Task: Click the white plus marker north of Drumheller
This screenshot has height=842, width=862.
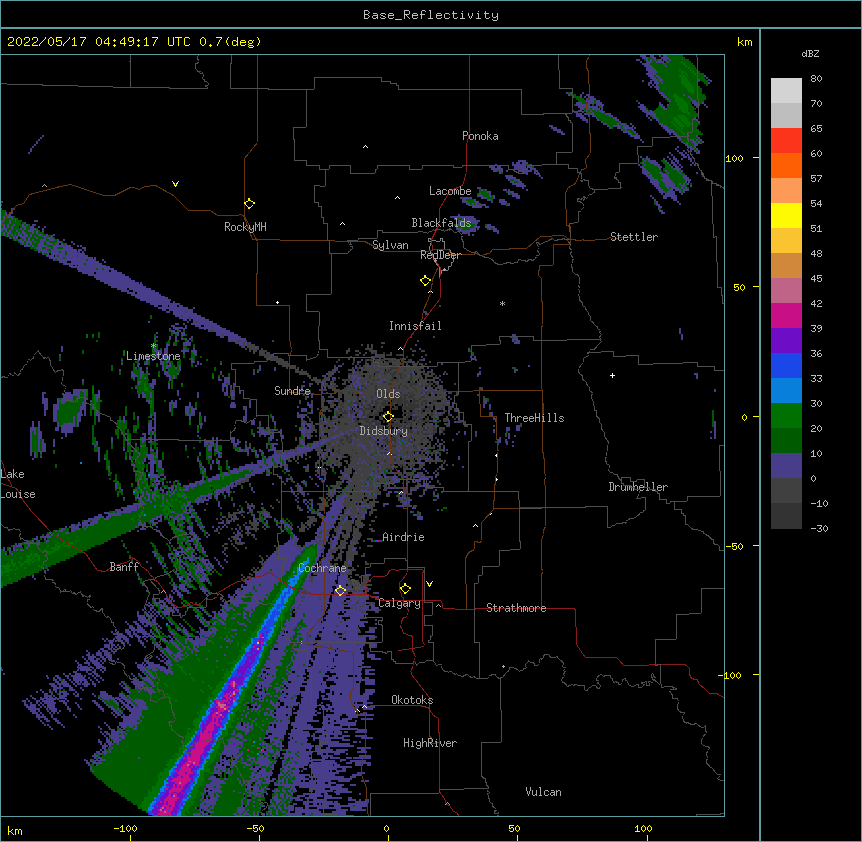Action: point(612,375)
